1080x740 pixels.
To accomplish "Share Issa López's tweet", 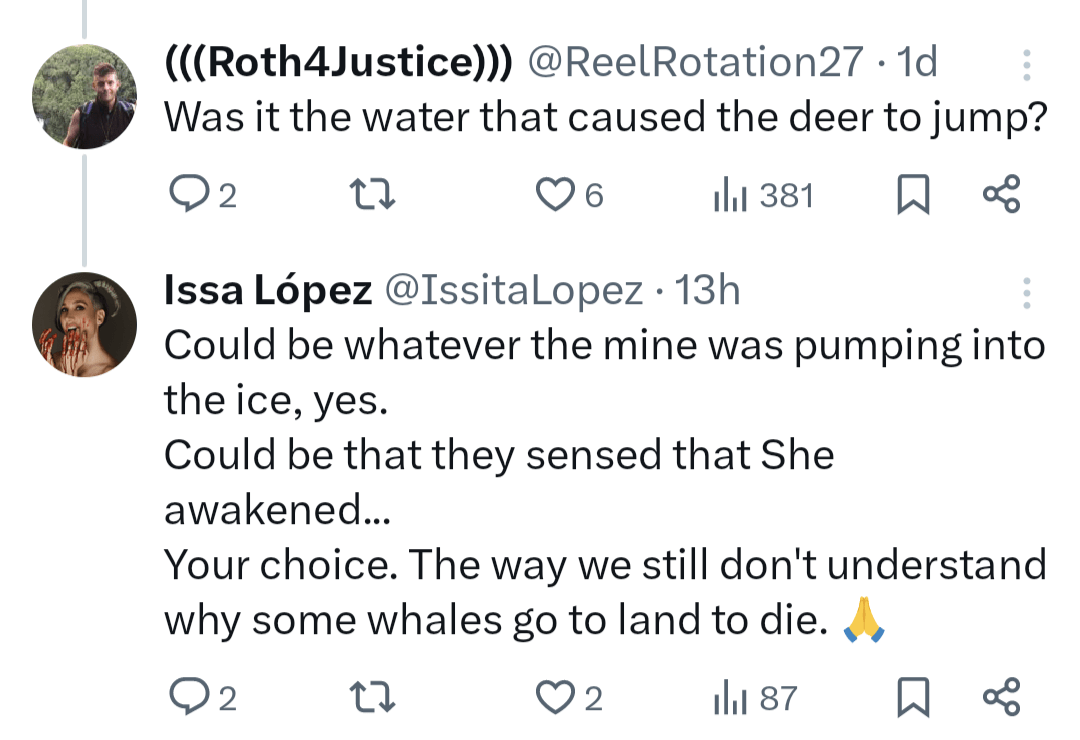I will [1001, 698].
